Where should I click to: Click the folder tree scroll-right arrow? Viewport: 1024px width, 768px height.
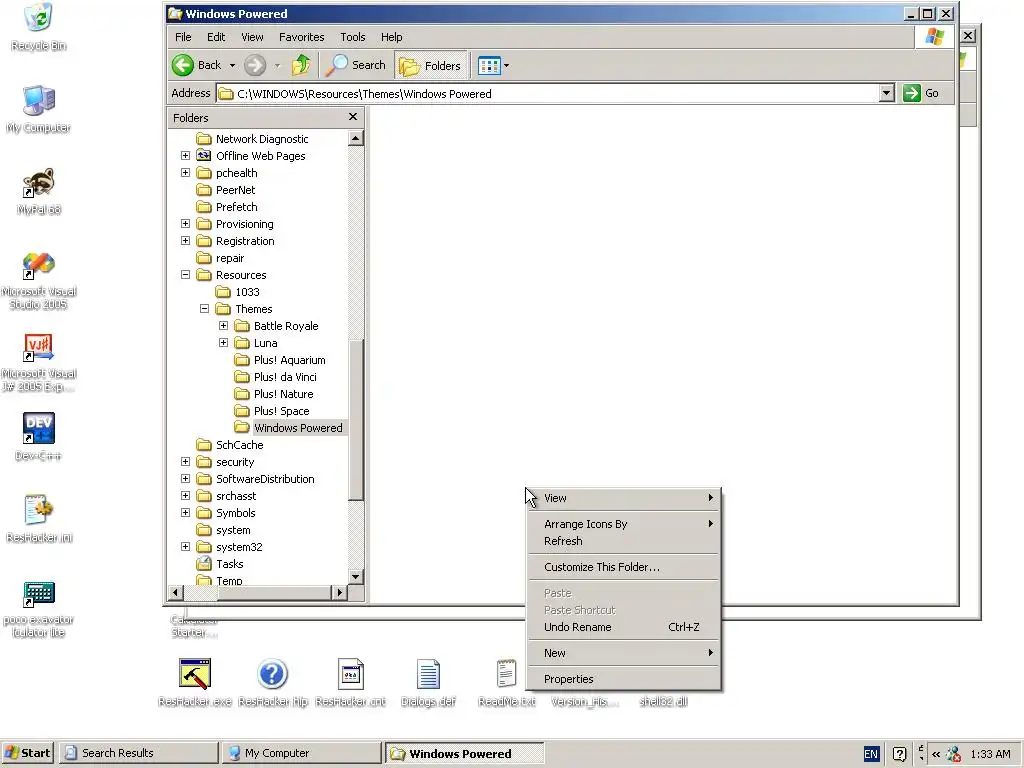click(x=339, y=592)
